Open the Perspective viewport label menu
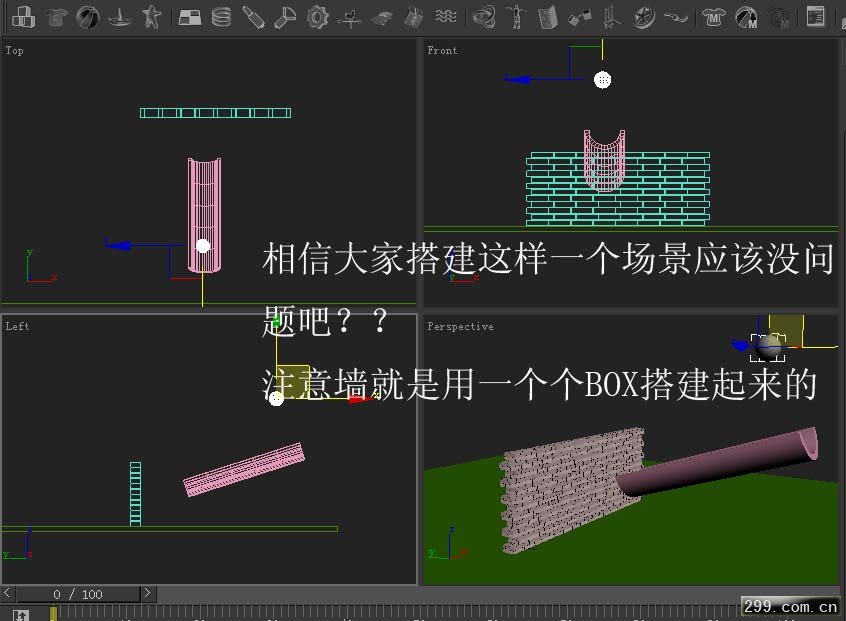 (x=460, y=327)
